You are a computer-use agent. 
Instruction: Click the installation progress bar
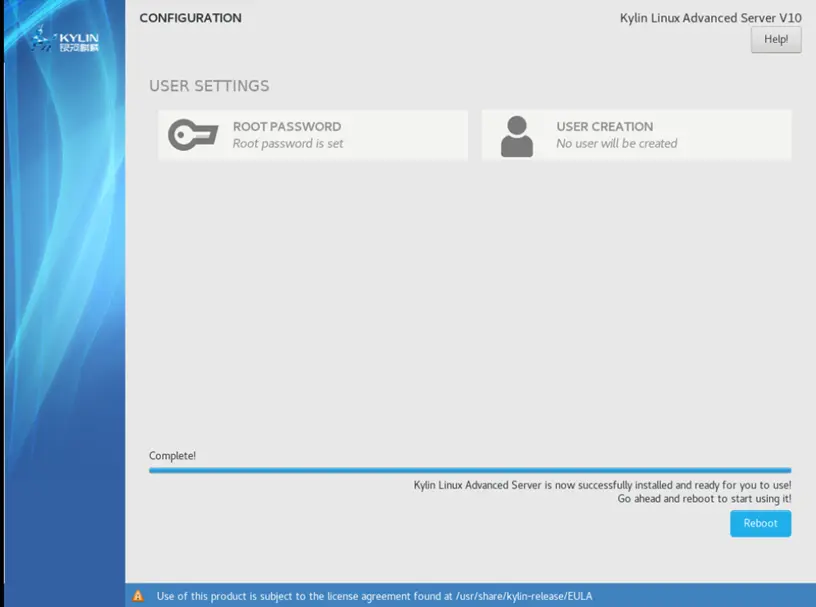pyautogui.click(x=470, y=470)
